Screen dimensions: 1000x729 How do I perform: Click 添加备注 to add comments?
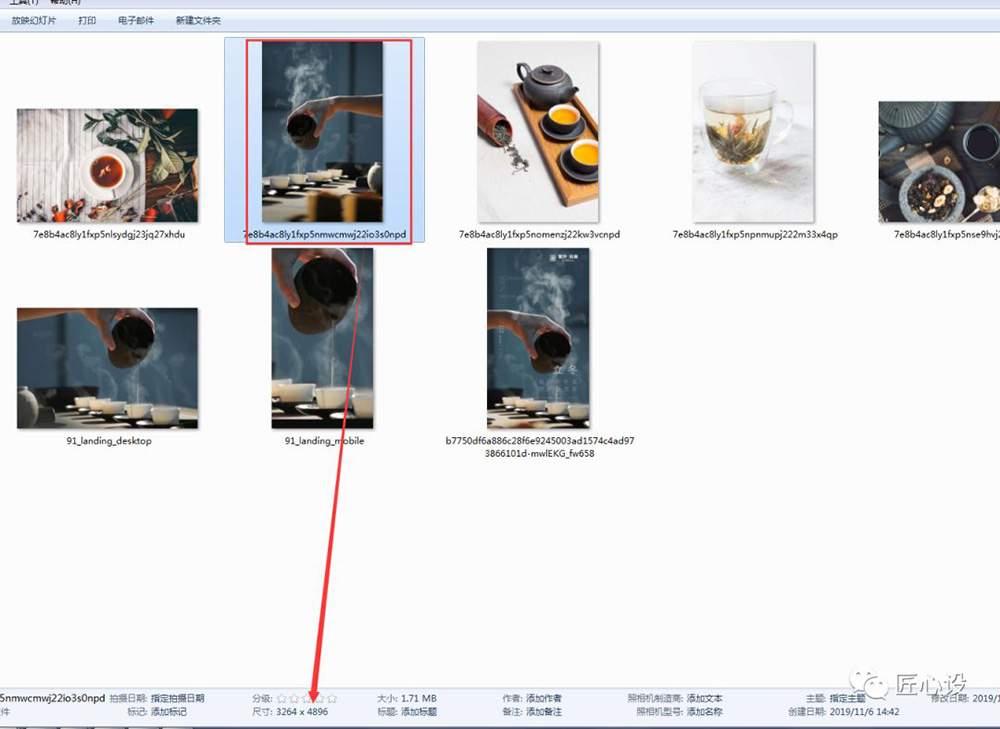click(544, 712)
